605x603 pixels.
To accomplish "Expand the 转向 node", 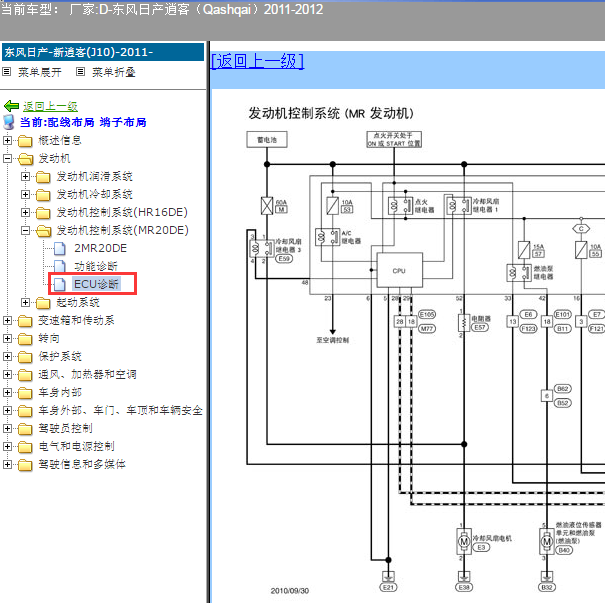I will click(x=7, y=338).
